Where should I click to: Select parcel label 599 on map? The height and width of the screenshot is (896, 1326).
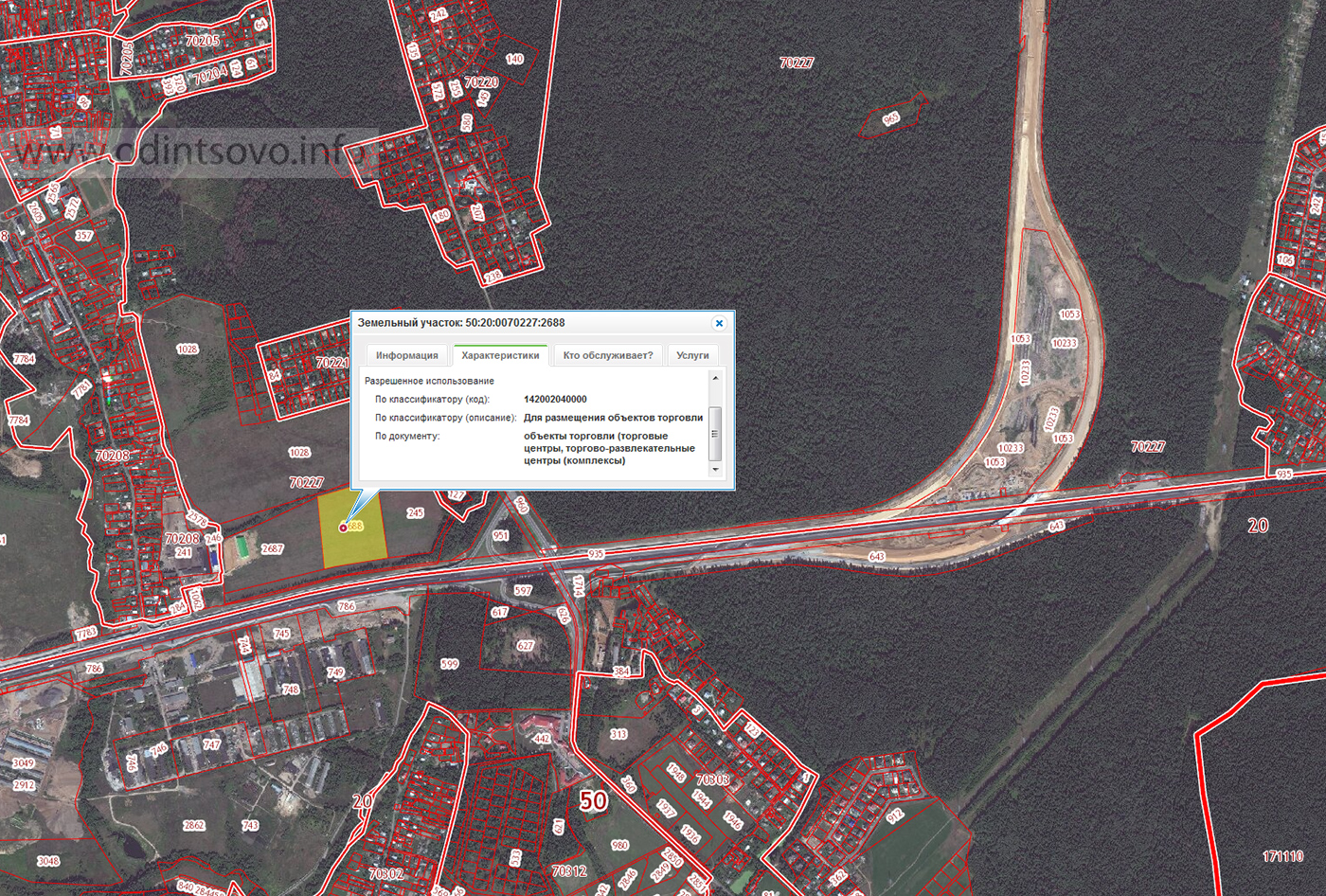coord(449,664)
